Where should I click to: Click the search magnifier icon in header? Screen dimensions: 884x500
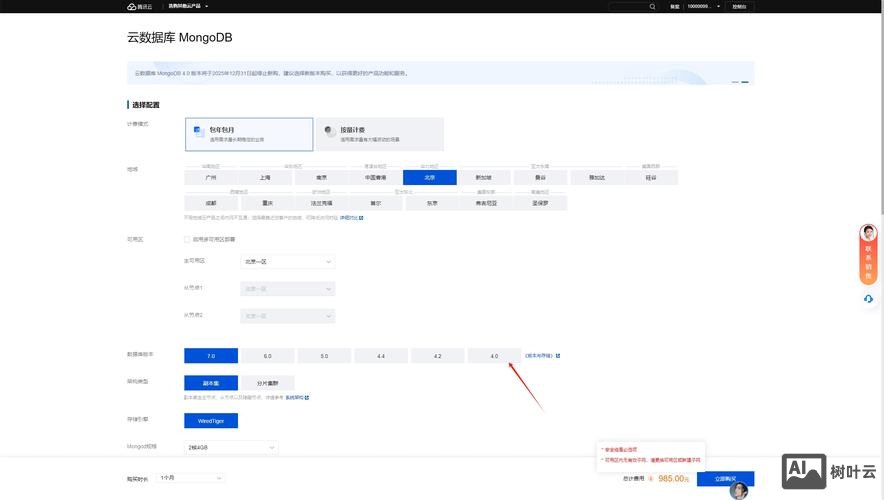point(652,7)
